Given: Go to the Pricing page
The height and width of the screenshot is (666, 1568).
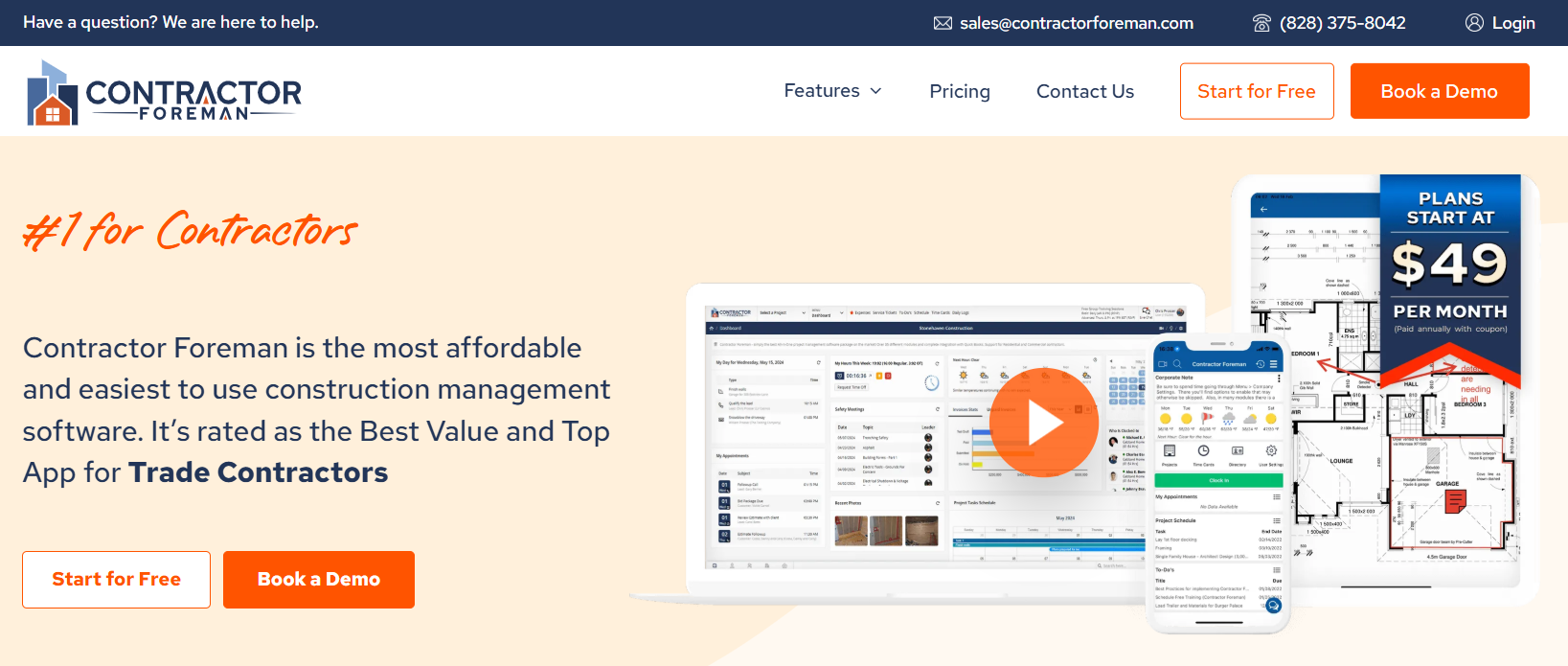Looking at the screenshot, I should pyautogui.click(x=960, y=91).
